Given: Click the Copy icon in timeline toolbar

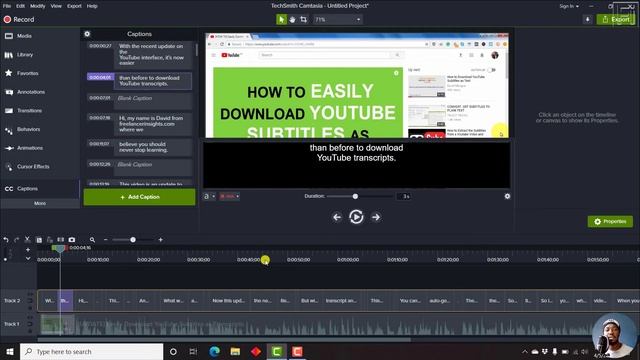Looking at the screenshot, I should [39, 240].
